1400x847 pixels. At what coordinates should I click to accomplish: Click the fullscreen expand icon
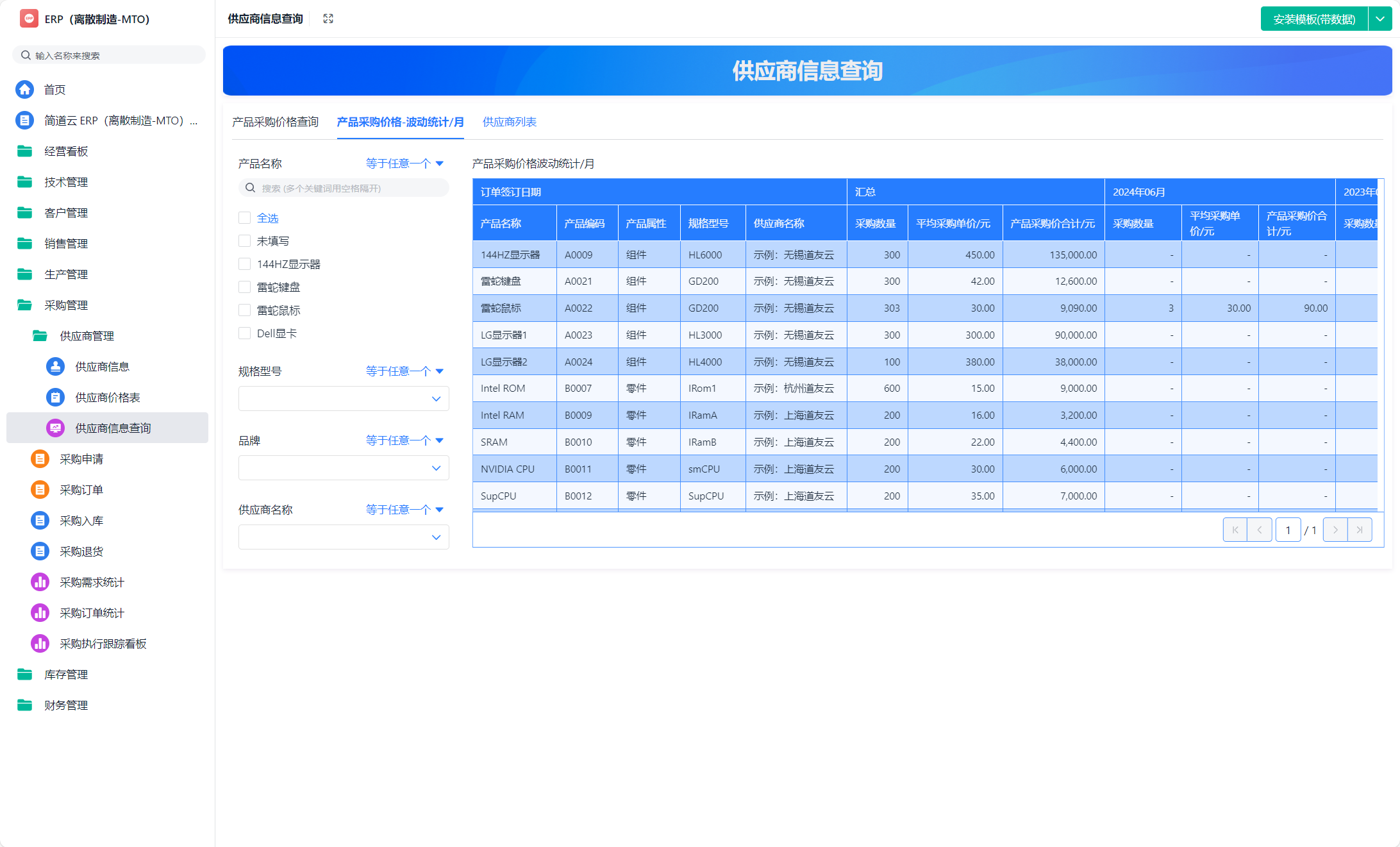pos(328,19)
